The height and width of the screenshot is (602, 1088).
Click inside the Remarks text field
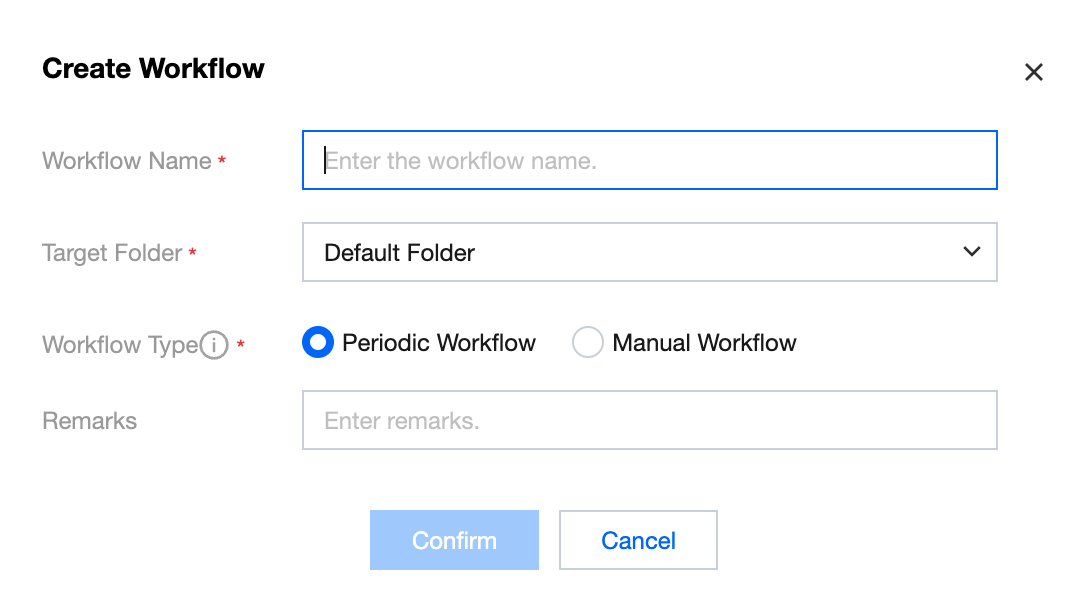[650, 420]
